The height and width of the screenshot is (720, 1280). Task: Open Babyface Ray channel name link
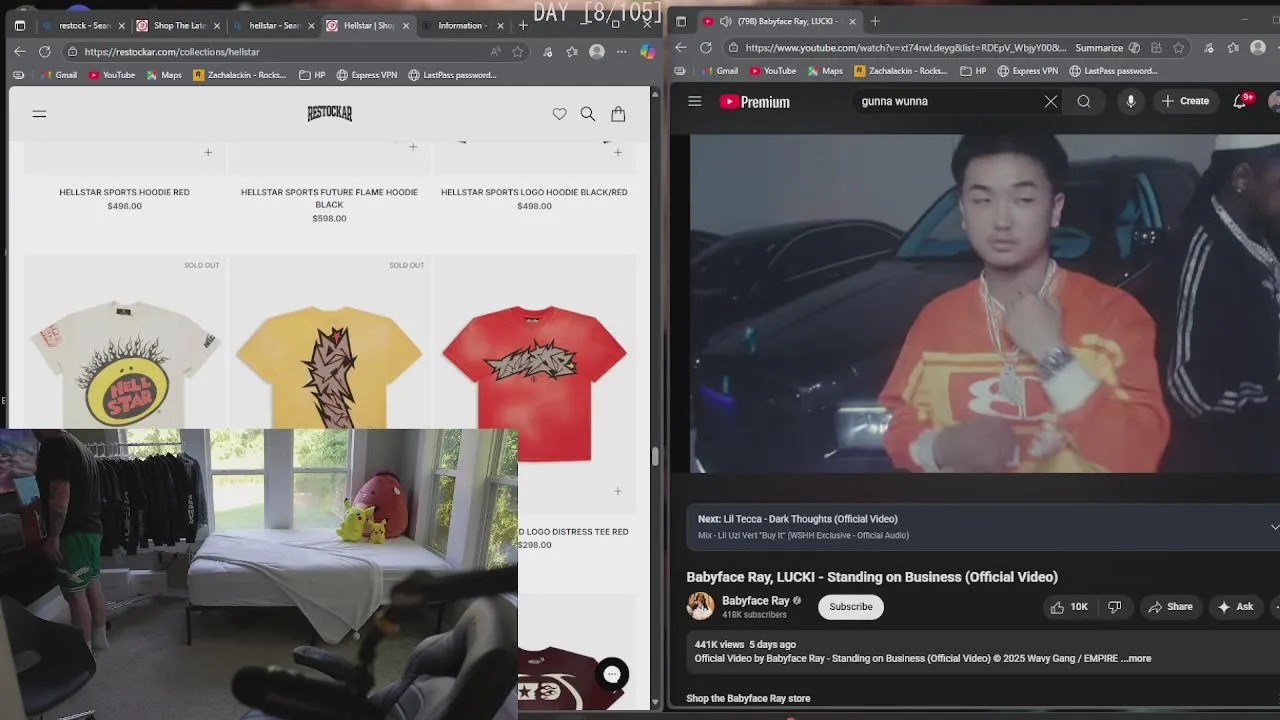[755, 601]
